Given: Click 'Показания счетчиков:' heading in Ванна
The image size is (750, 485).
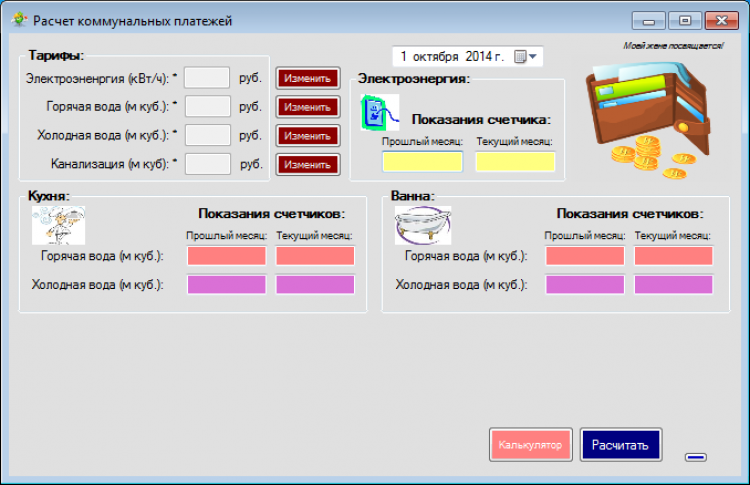Looking at the screenshot, I should [630, 213].
